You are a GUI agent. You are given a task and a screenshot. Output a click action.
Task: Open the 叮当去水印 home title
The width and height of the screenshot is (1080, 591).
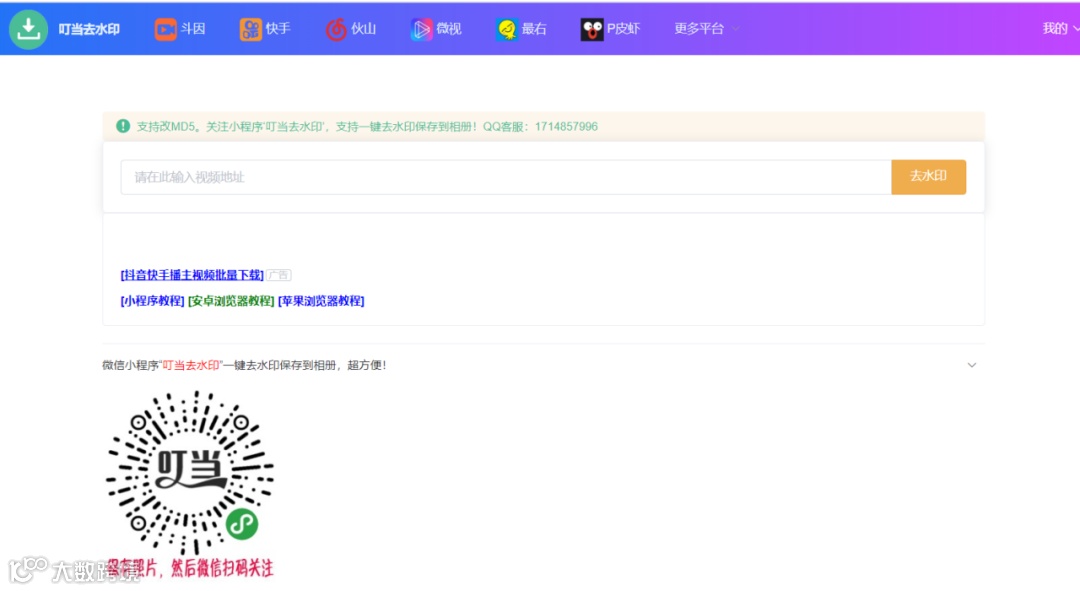(89, 29)
